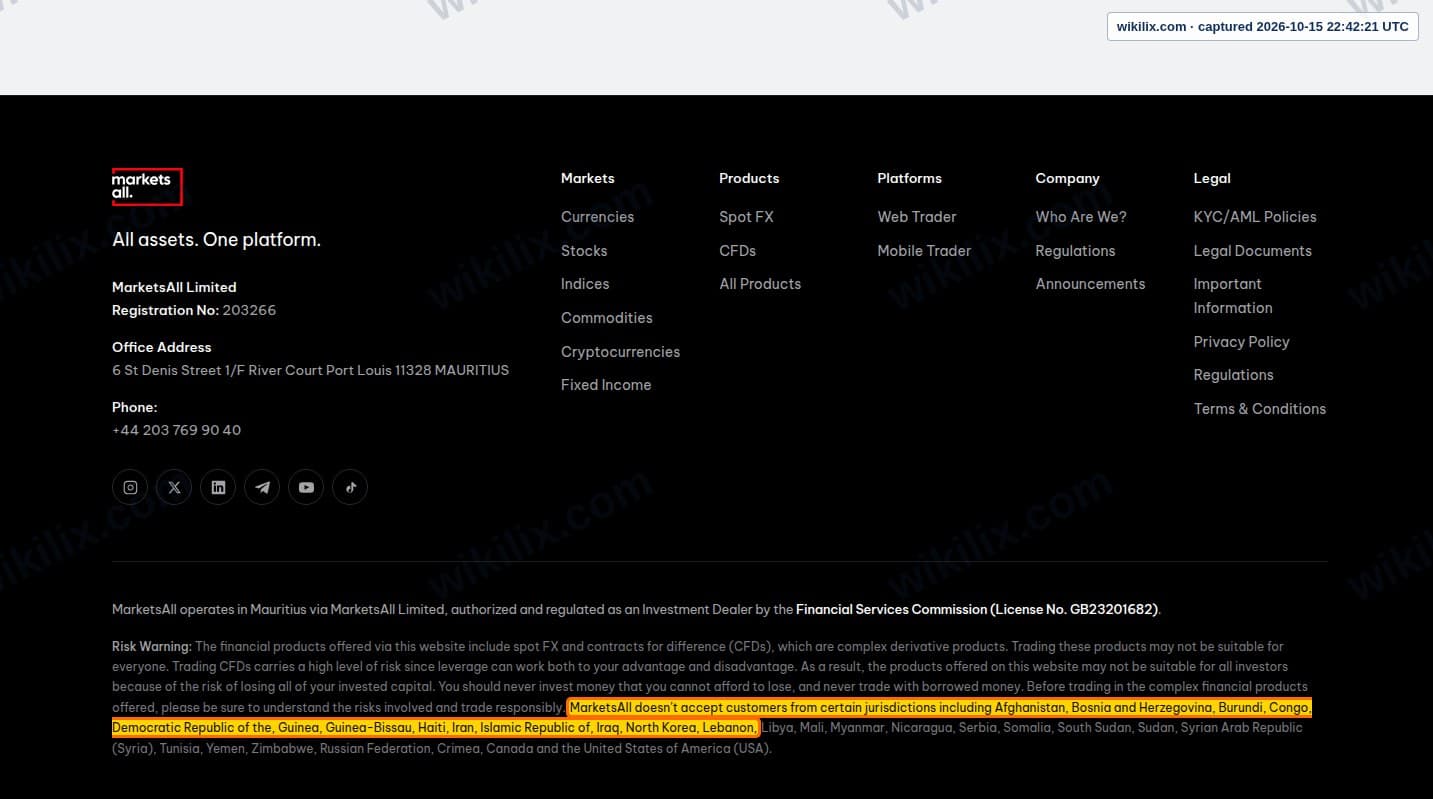Click the Legal column heading
The height and width of the screenshot is (799, 1433).
click(x=1212, y=178)
